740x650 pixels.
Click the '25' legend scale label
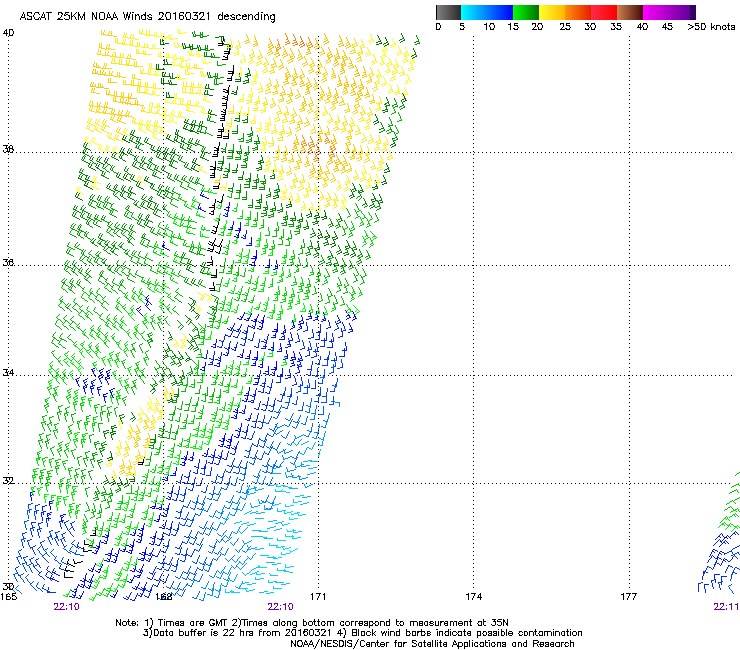coord(565,27)
